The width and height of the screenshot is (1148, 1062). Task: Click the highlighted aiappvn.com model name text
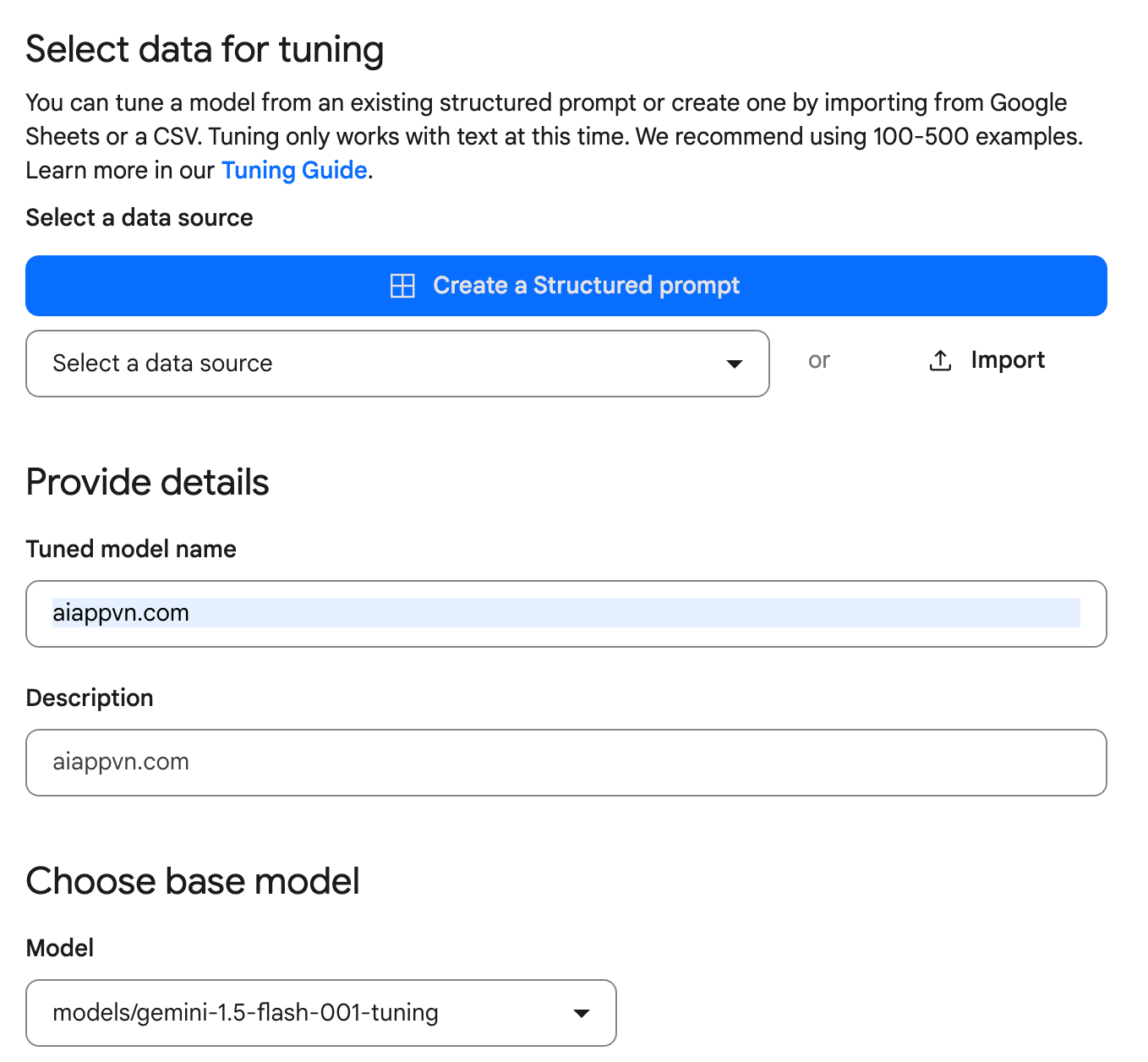coord(121,613)
